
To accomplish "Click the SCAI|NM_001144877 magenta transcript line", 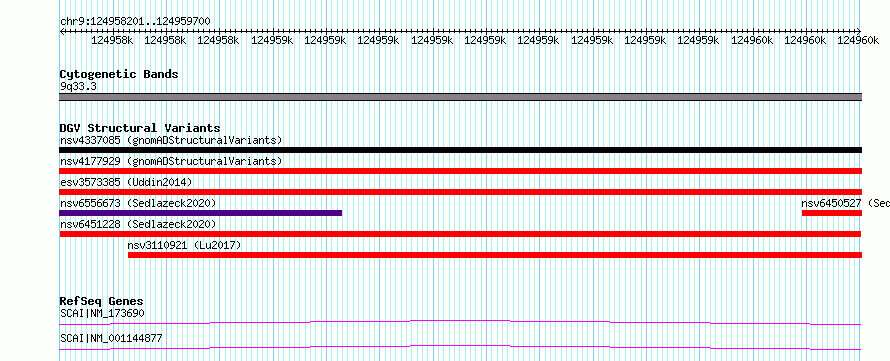I will click(x=460, y=347).
